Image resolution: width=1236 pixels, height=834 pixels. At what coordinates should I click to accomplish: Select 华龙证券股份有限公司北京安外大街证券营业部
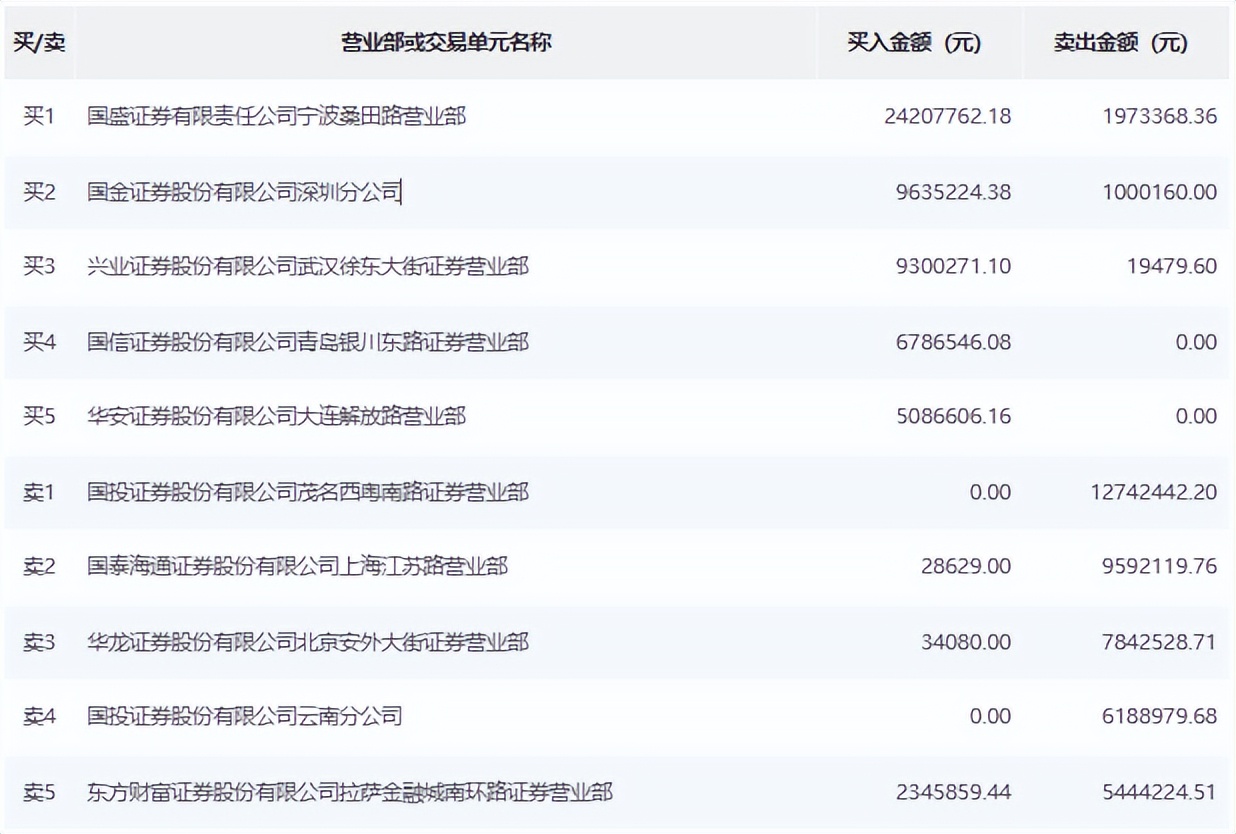pyautogui.click(x=308, y=641)
